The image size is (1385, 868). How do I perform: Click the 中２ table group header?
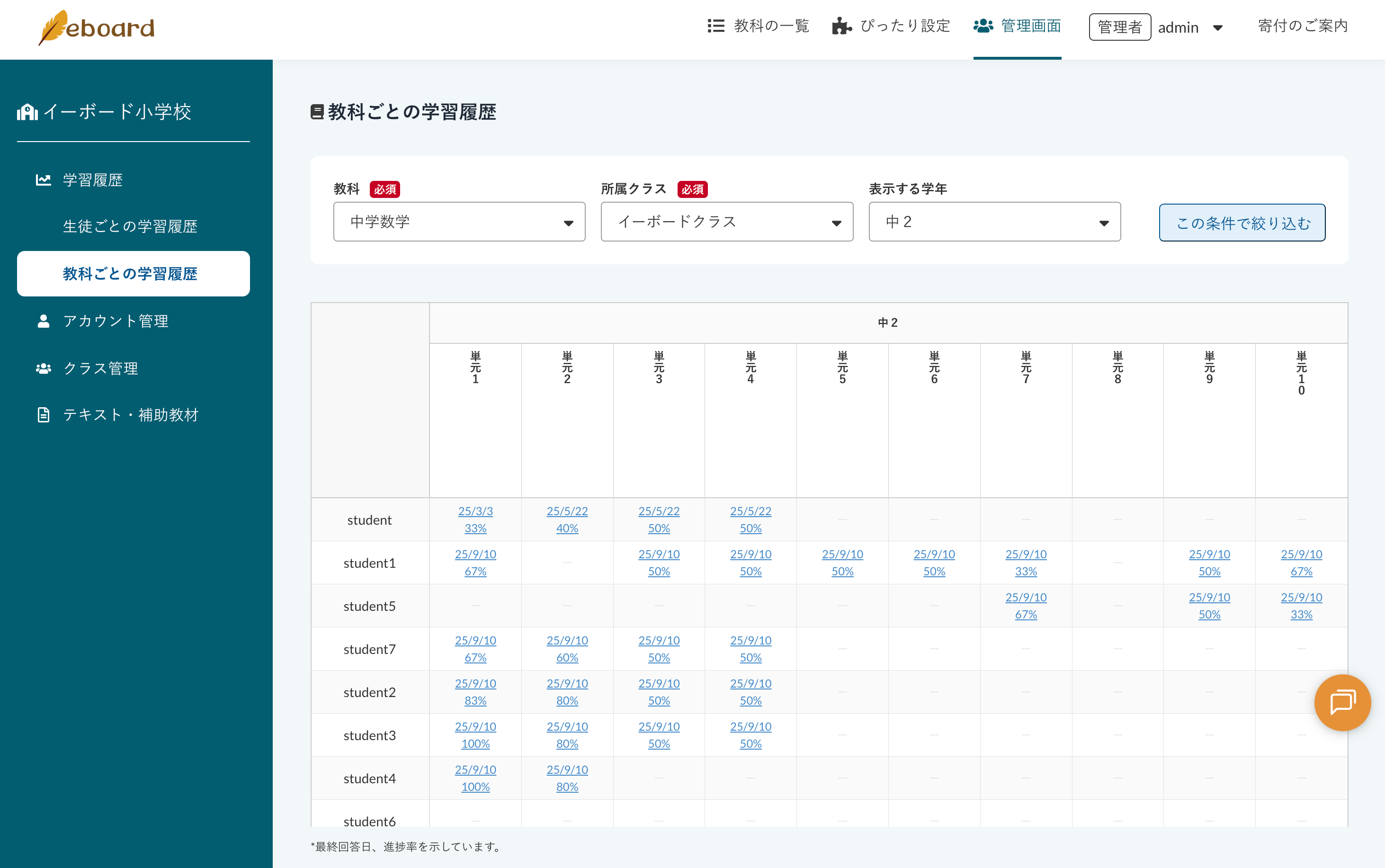[x=888, y=322]
